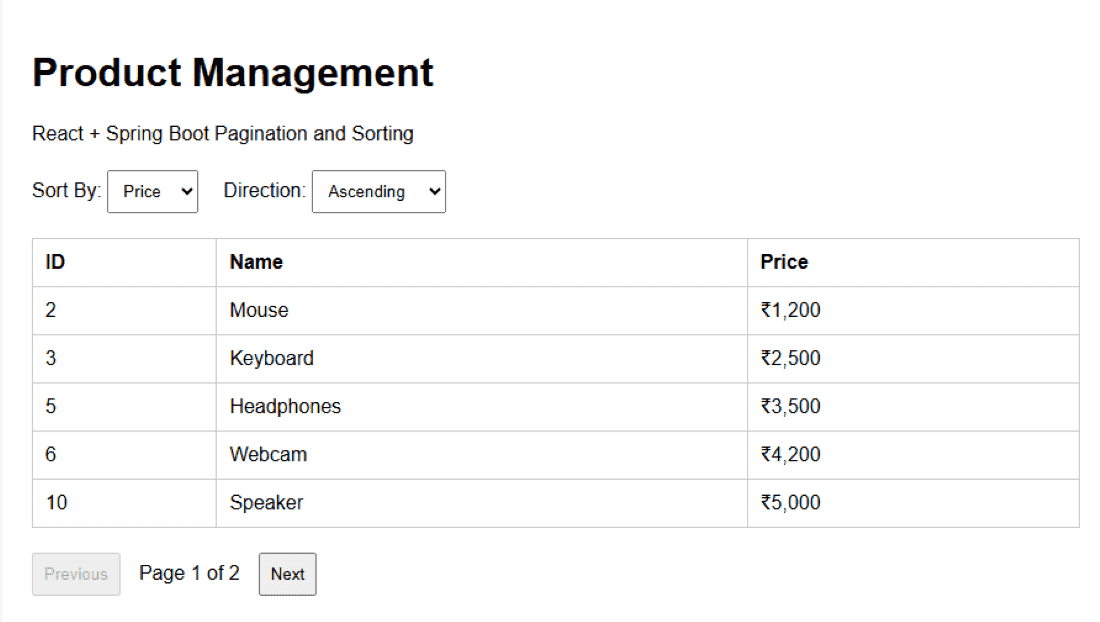Click the Price column header
This screenshot has height=622, width=1100.
click(913, 262)
